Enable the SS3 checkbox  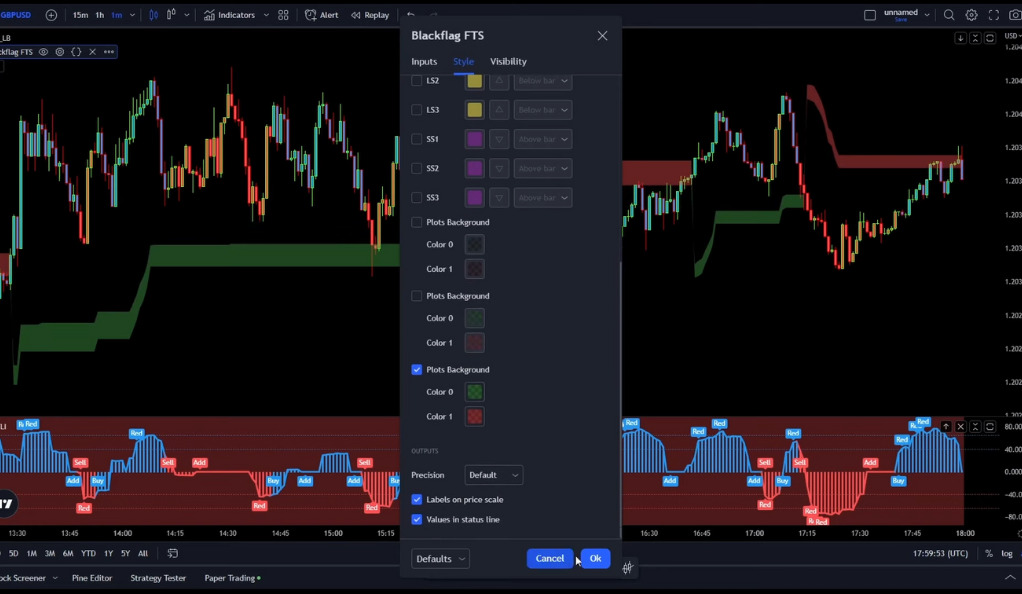click(416, 198)
